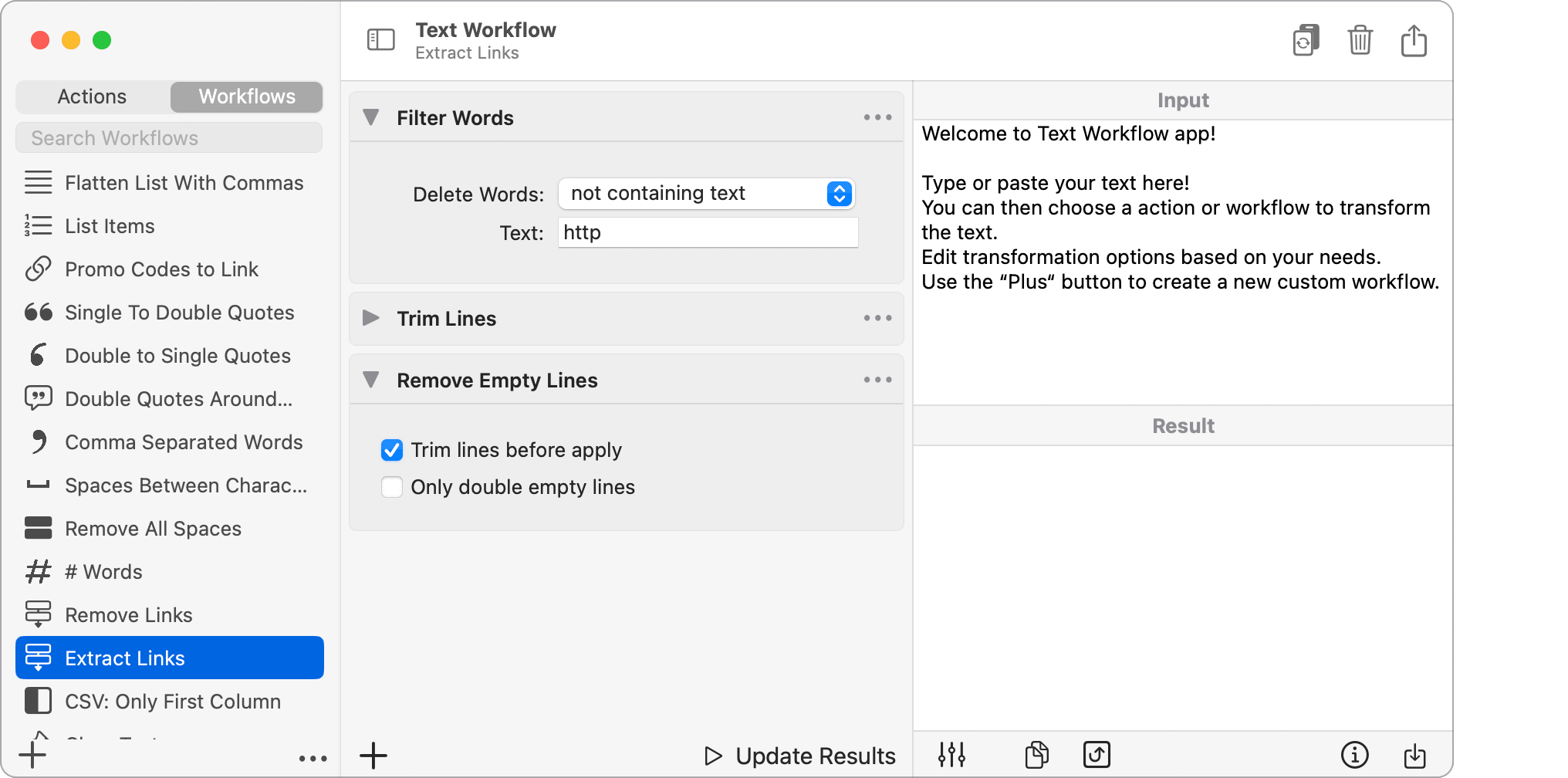Select Comma Separated Words workflow
The width and height of the screenshot is (1568, 778).
(x=170, y=441)
